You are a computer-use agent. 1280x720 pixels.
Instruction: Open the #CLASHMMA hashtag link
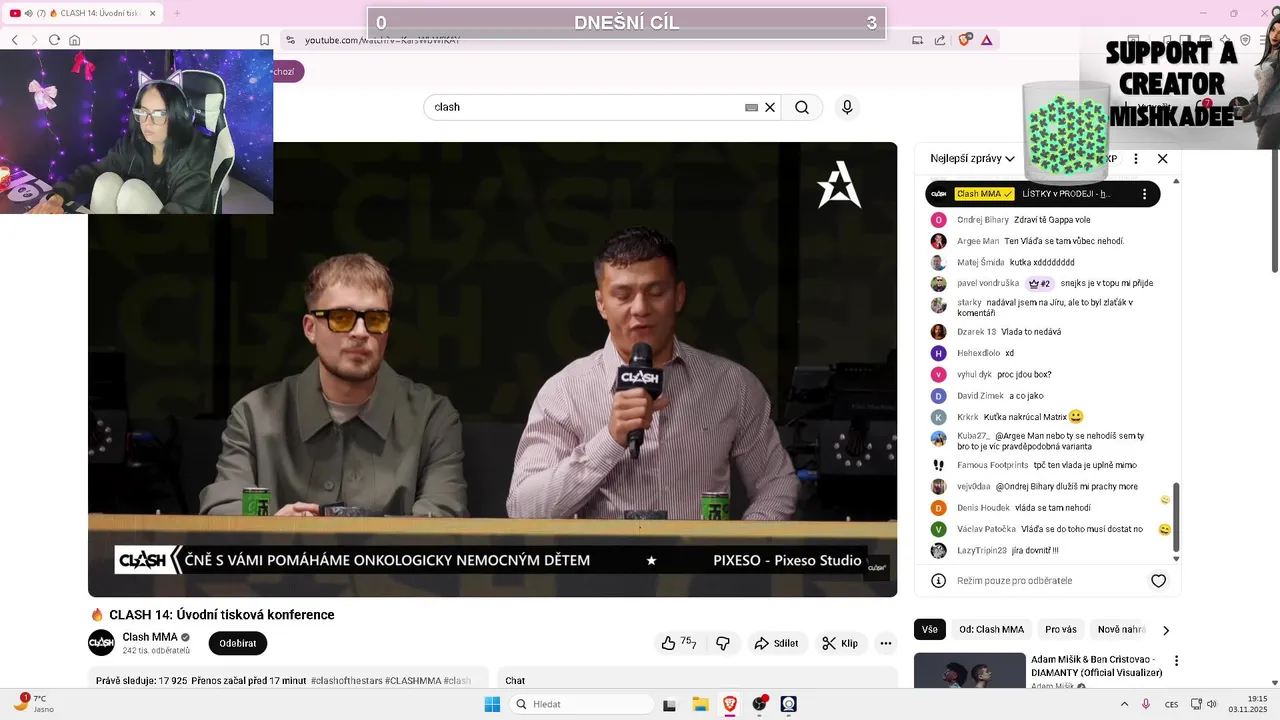click(413, 681)
